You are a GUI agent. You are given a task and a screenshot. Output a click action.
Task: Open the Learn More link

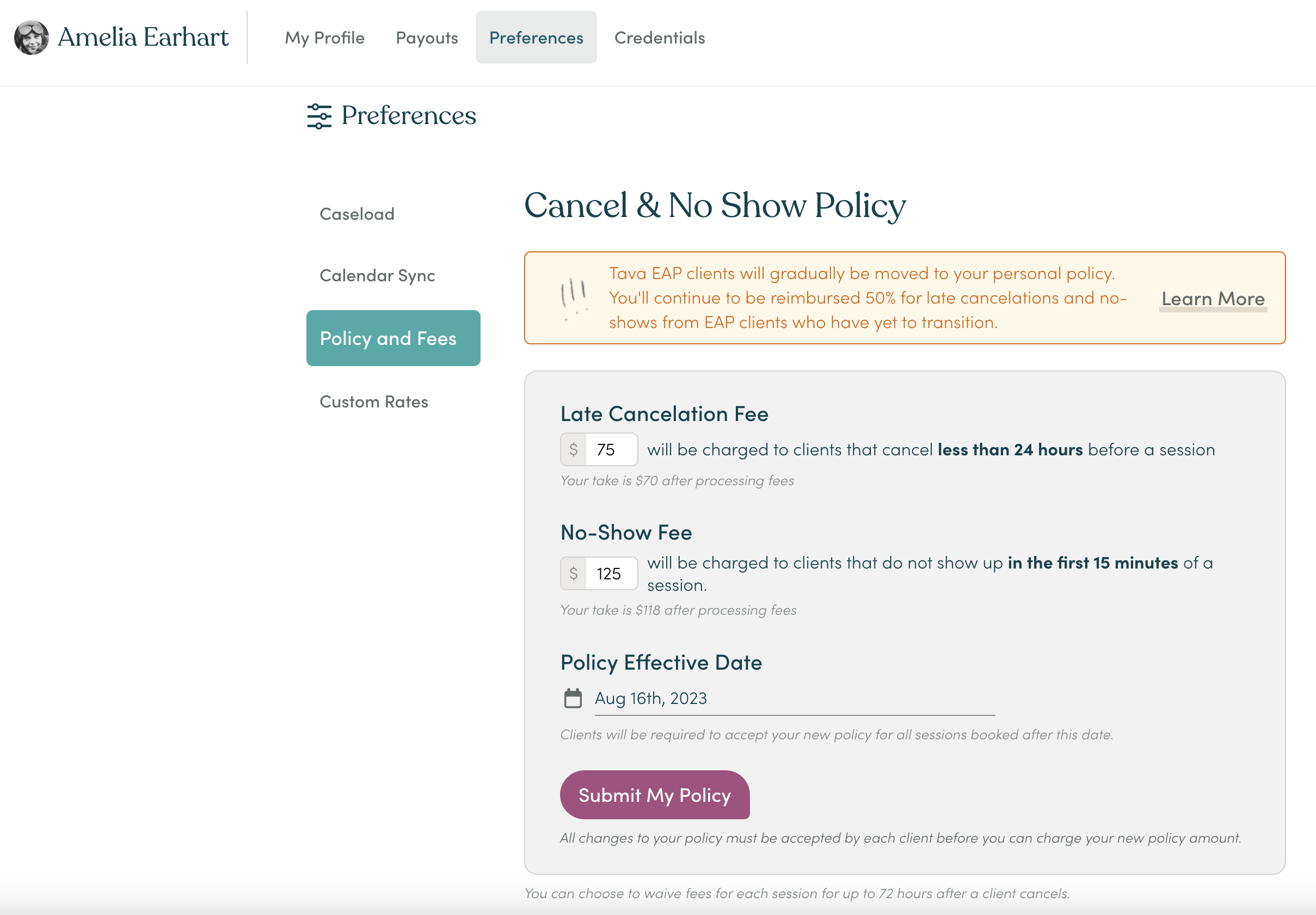[x=1212, y=298]
